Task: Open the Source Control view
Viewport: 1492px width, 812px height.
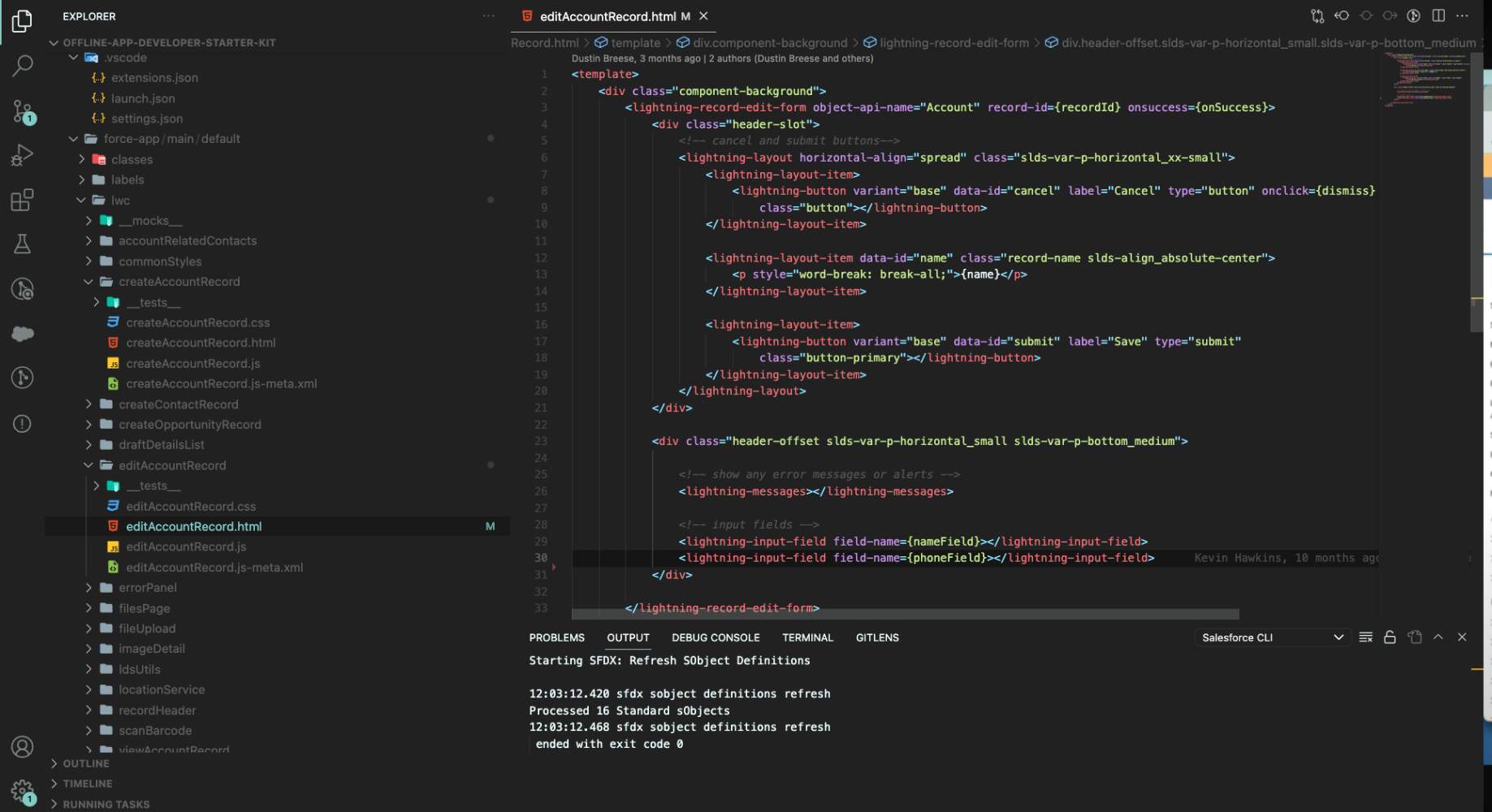Action: click(22, 110)
